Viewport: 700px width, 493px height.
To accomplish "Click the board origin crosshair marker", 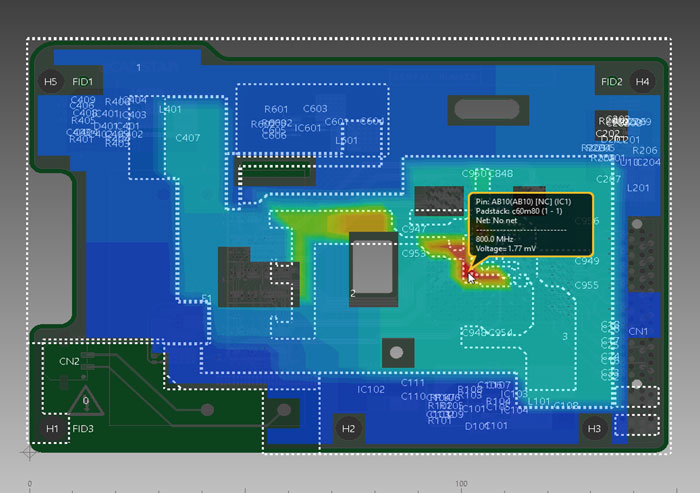I will tap(29, 453).
